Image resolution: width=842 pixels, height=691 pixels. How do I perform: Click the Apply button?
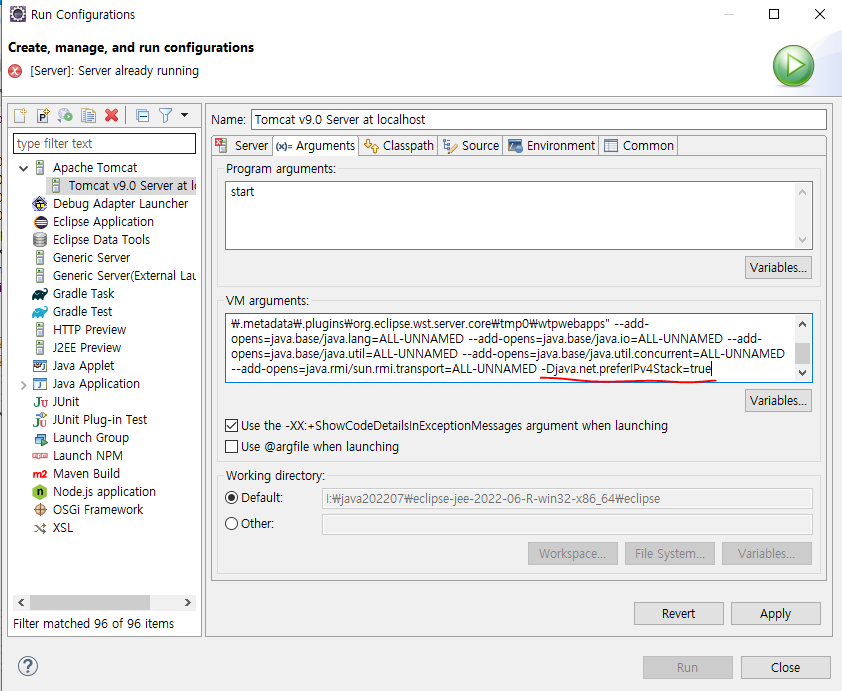[x=775, y=614]
